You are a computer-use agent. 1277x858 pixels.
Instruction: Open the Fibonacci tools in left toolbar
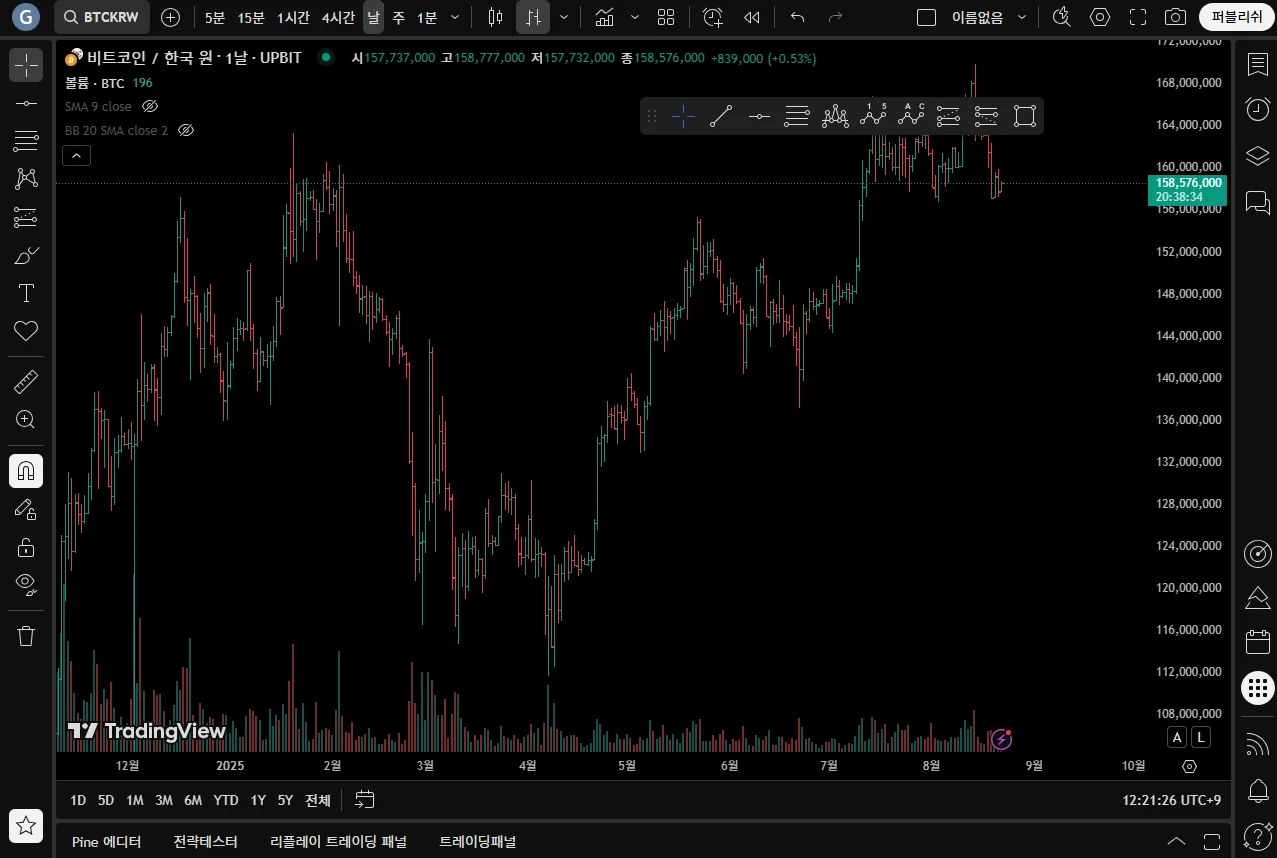coord(26,141)
